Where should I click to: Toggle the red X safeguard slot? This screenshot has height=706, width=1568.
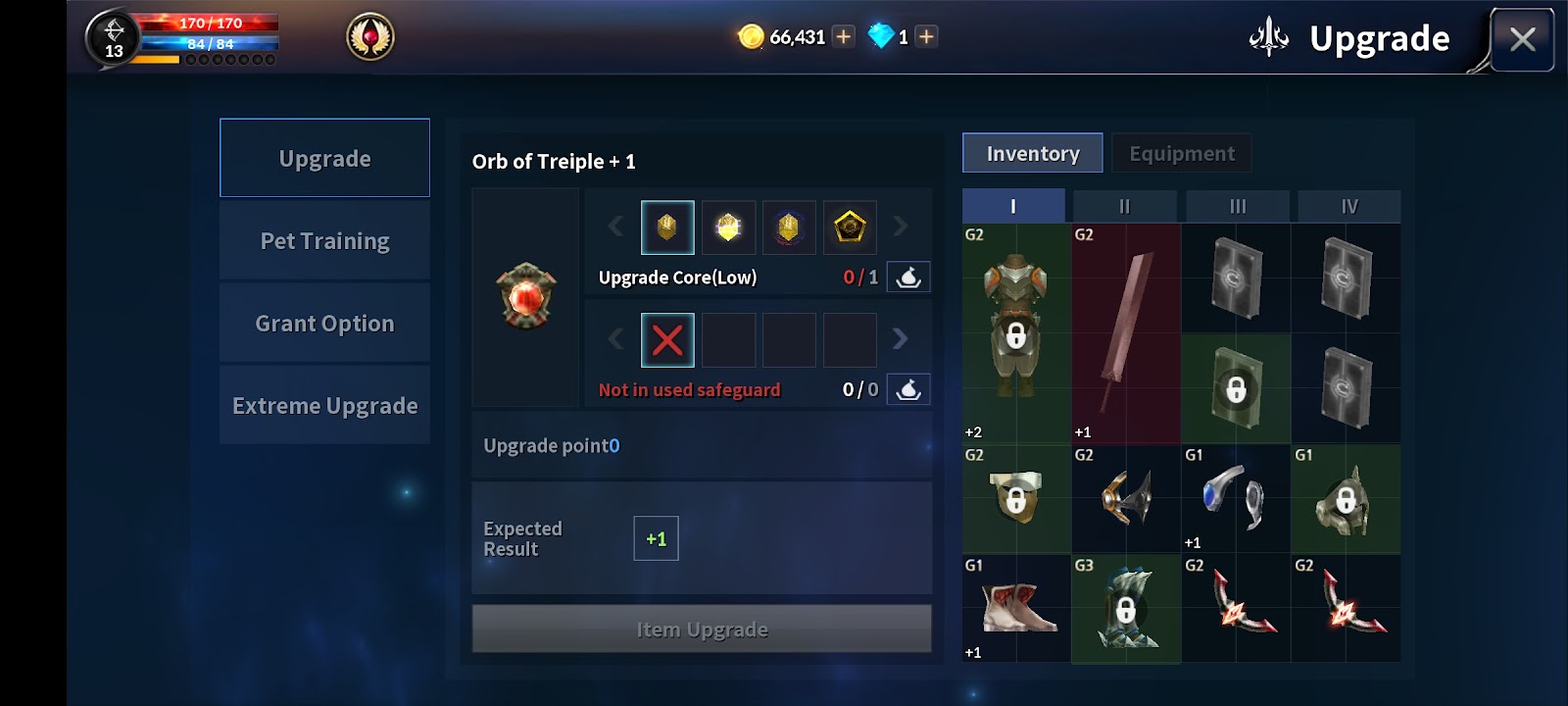667,340
